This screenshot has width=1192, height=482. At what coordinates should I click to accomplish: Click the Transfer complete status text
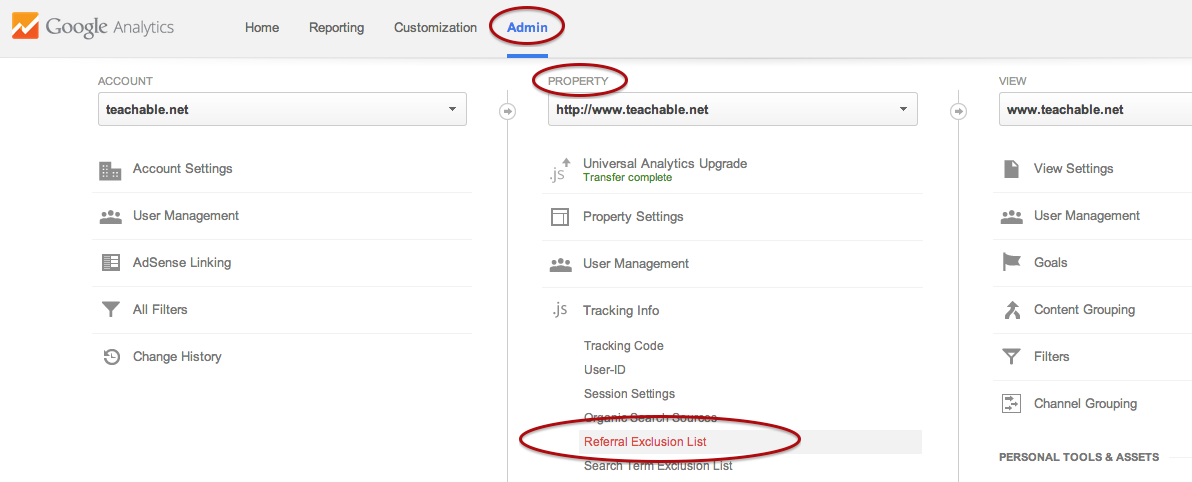[x=627, y=177]
